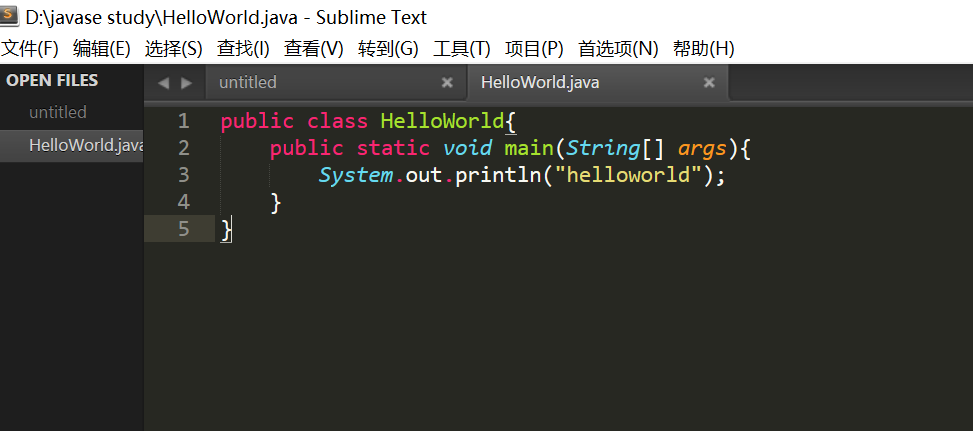This screenshot has width=973, height=431.
Task: Select HelloWorld.java in the OPEN FILES sidebar
Action: [x=71, y=145]
